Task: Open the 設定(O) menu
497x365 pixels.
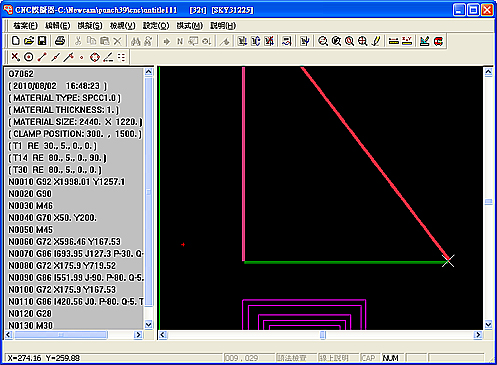Action: 156,26
